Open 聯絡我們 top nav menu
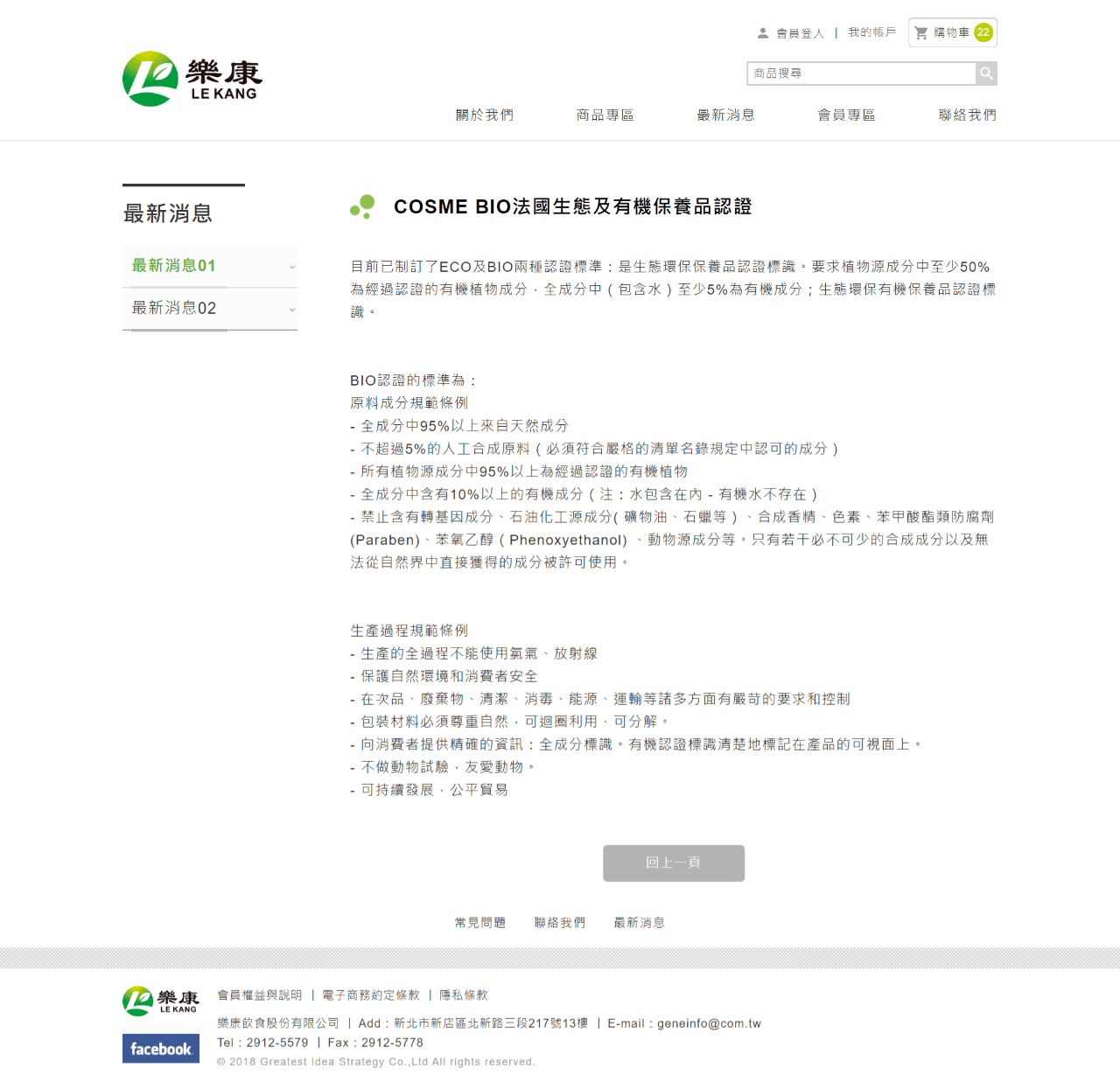 (968, 115)
